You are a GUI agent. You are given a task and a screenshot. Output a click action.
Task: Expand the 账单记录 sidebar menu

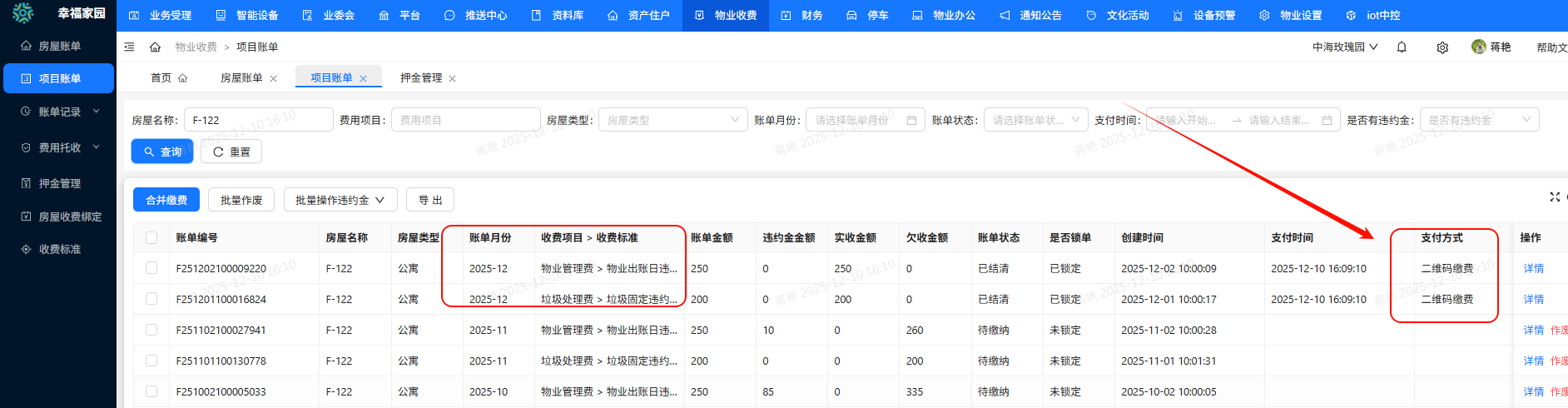point(60,112)
